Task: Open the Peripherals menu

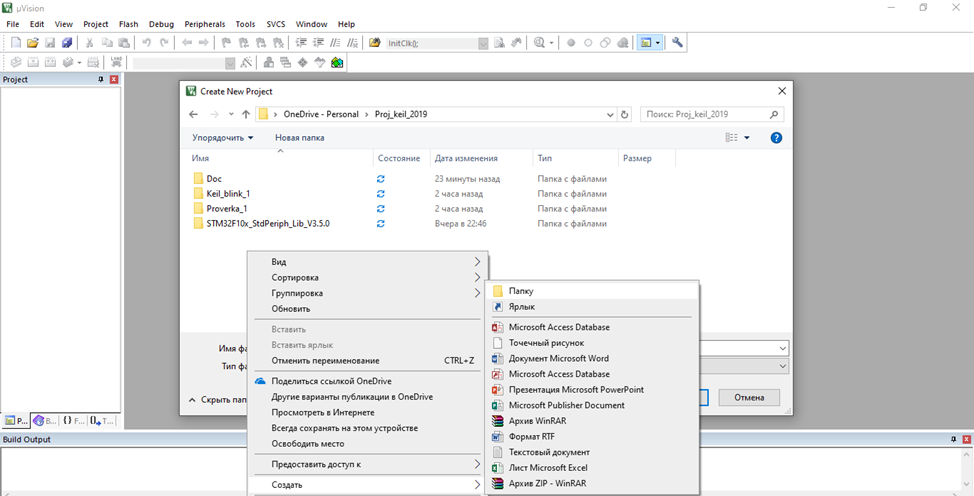Action: [x=204, y=24]
